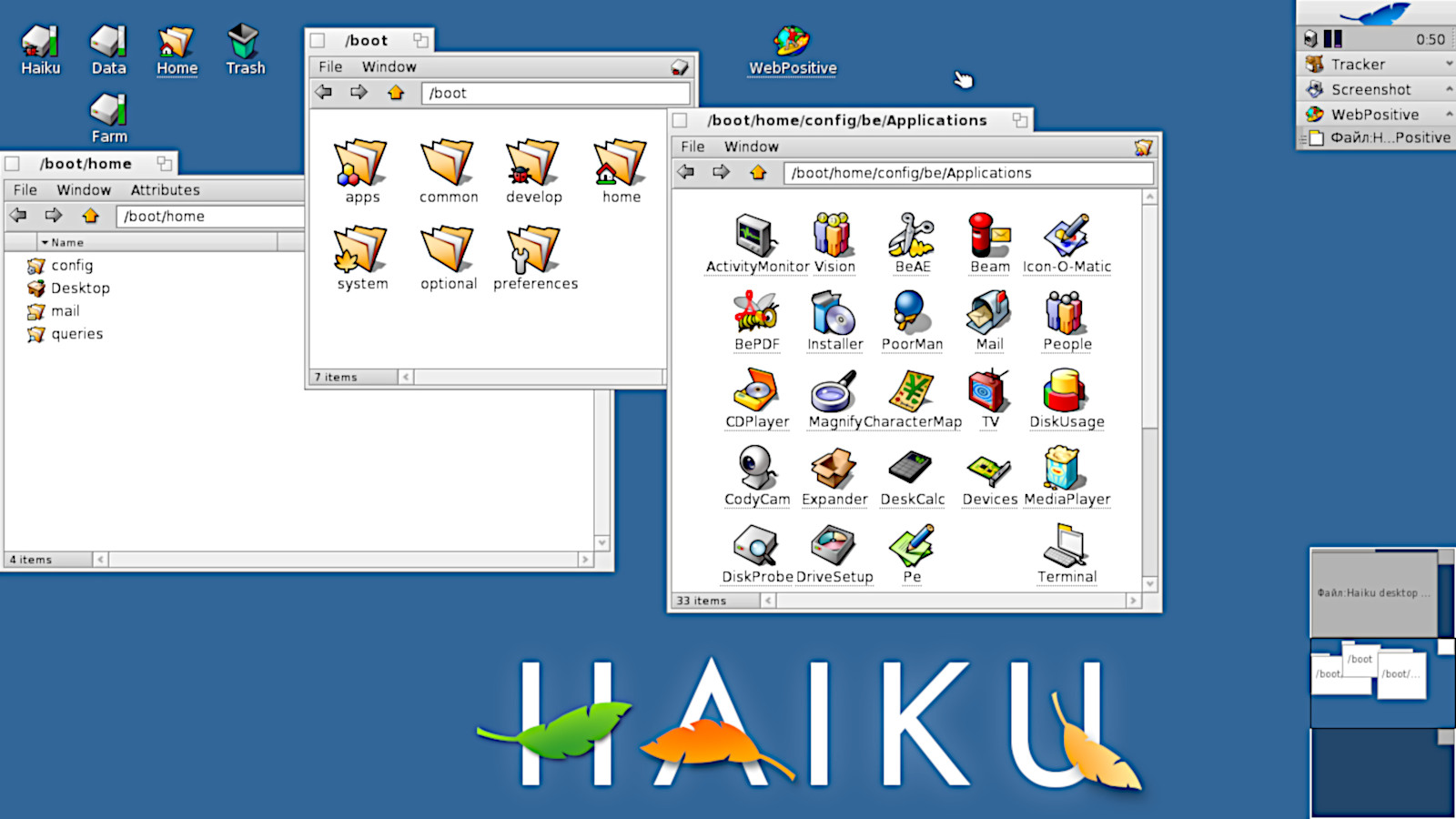Select the preferences folder in /boot window

534,249
